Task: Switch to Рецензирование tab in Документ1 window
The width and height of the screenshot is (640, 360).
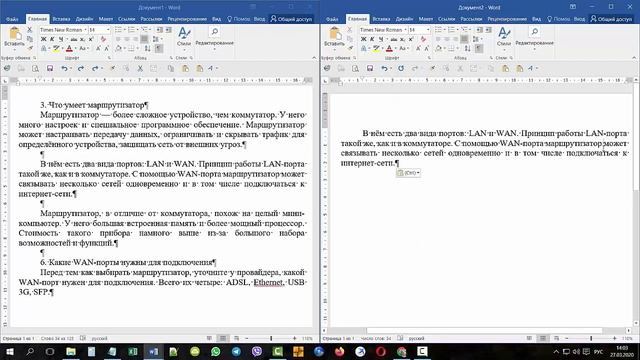Action: pos(188,19)
